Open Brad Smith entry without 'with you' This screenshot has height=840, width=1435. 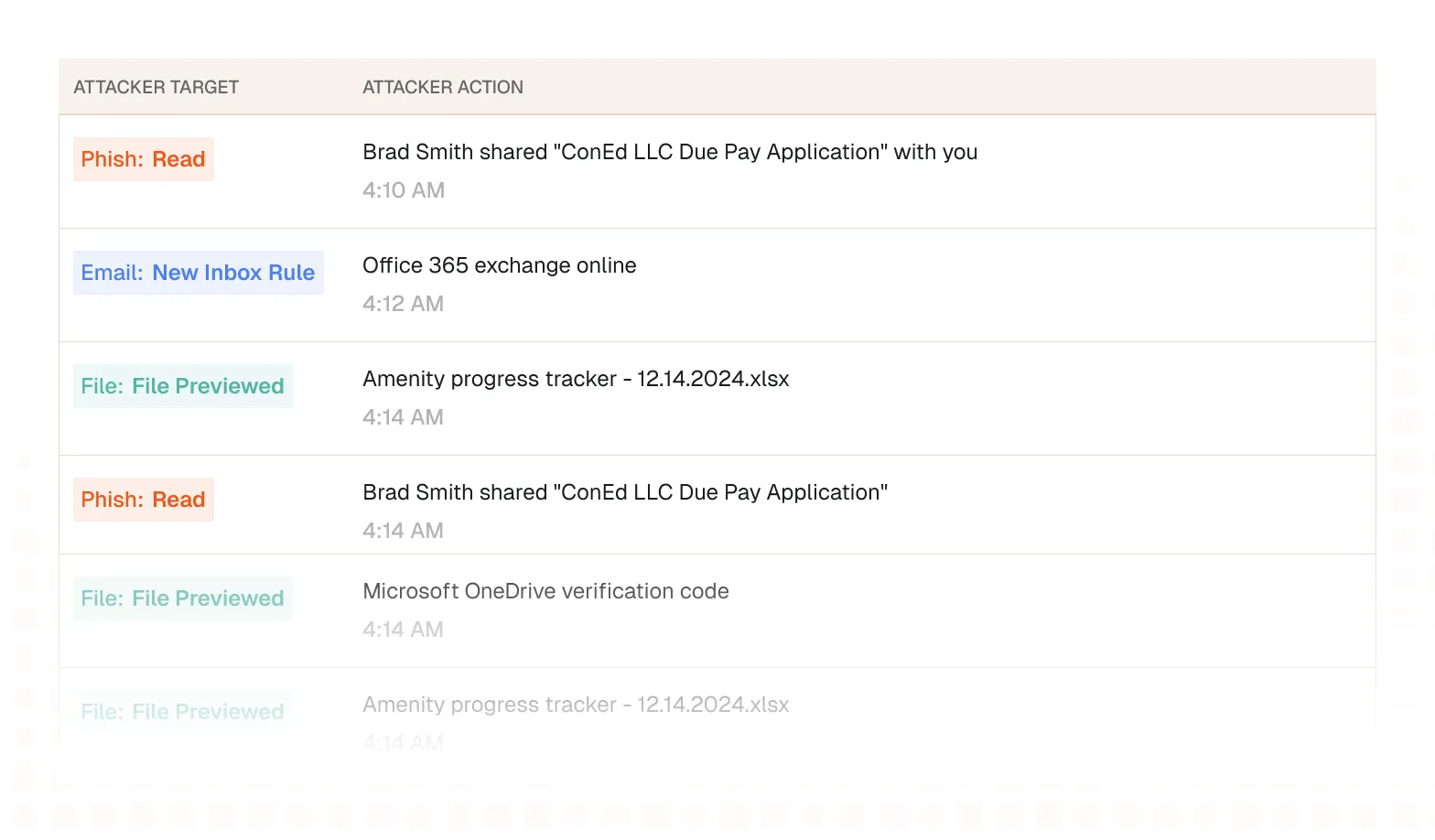[625, 492]
